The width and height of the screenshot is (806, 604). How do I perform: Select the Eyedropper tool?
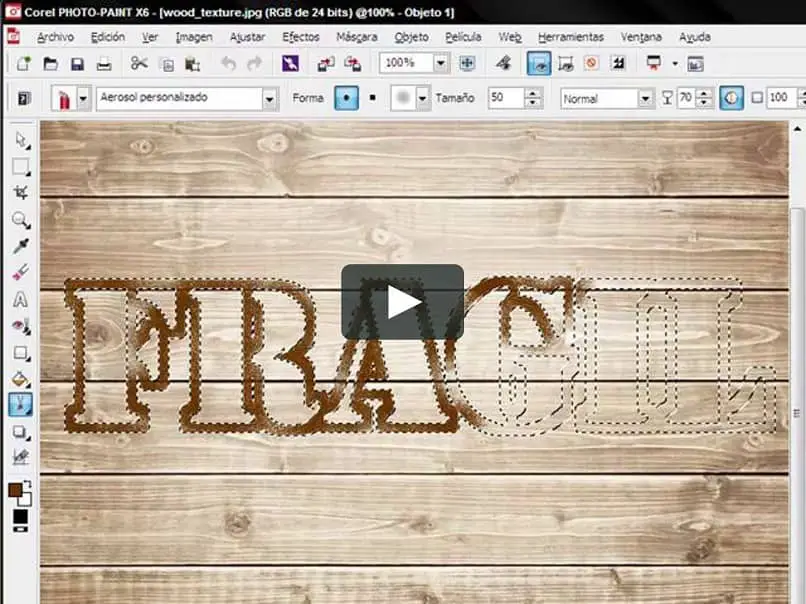(21, 246)
